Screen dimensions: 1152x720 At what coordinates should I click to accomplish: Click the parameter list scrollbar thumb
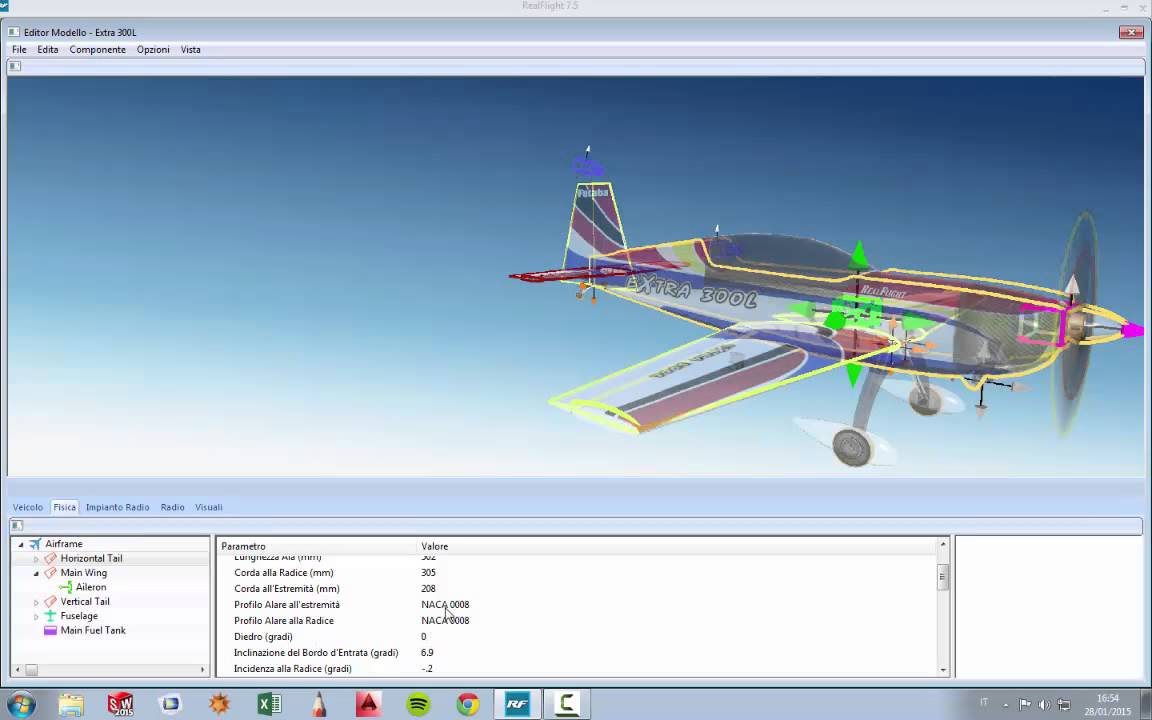[x=943, y=577]
